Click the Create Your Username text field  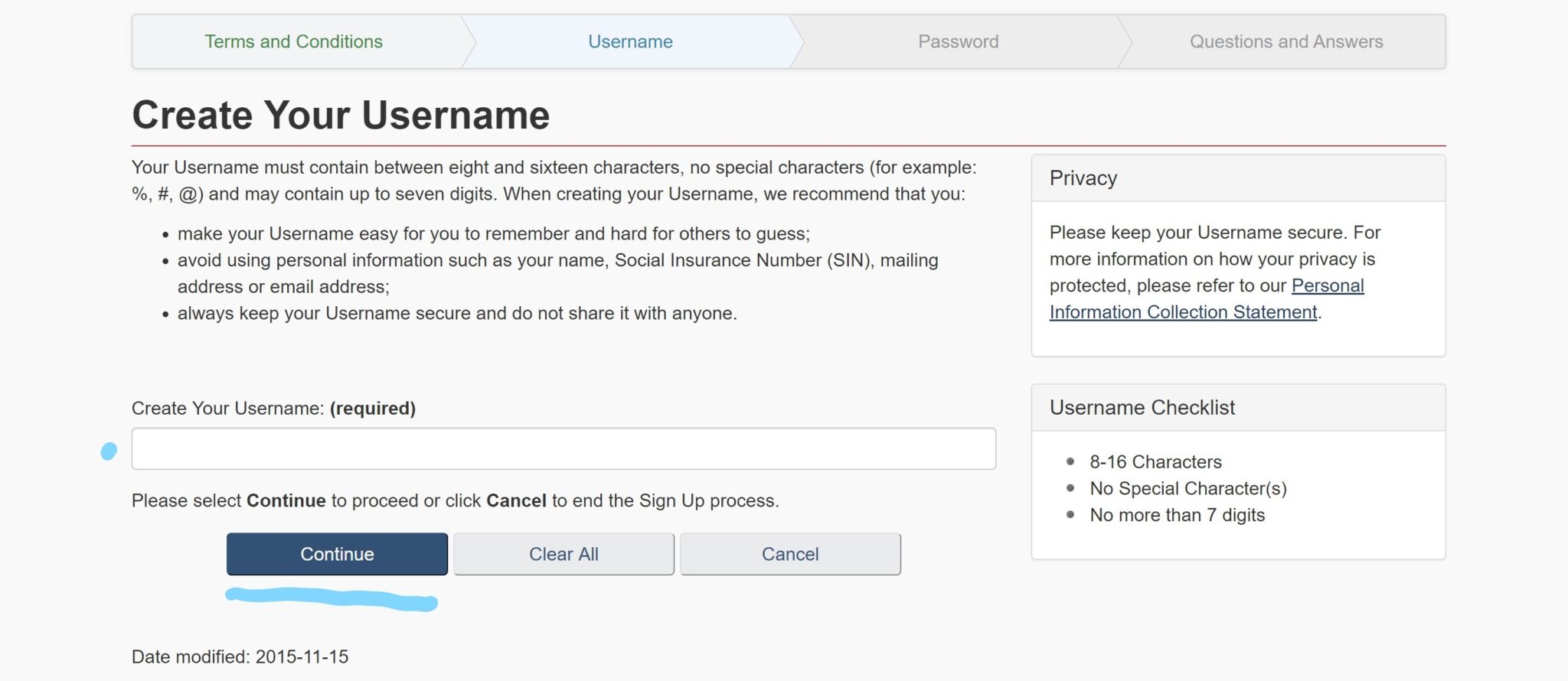click(x=563, y=448)
